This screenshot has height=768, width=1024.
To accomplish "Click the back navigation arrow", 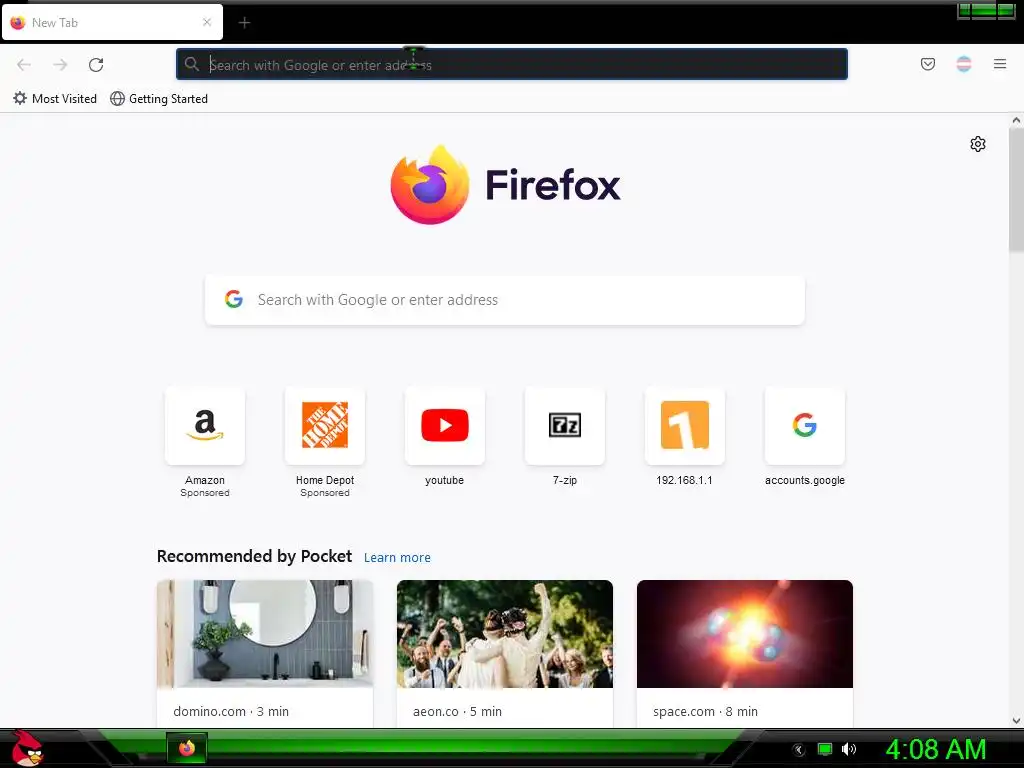I will pos(24,65).
